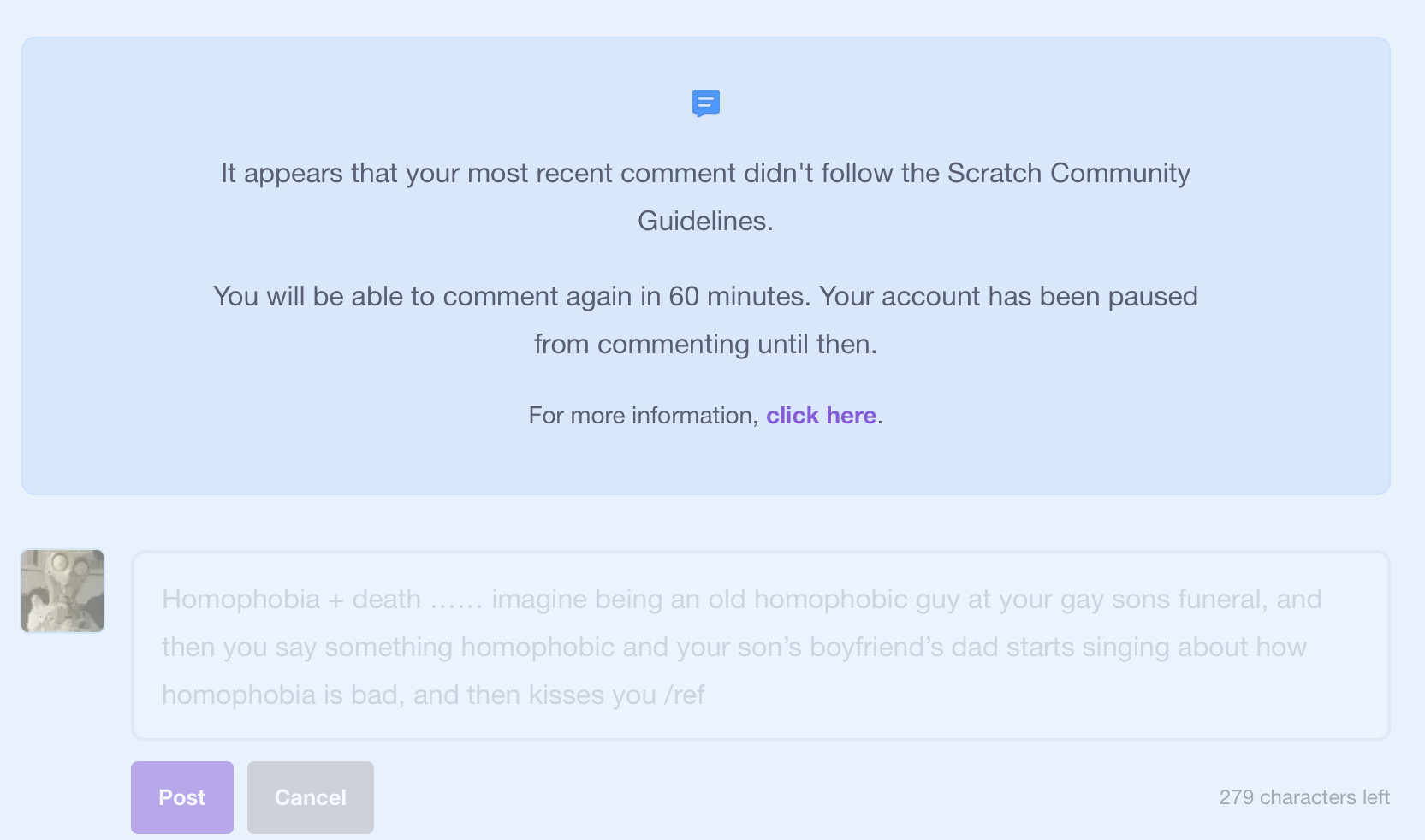This screenshot has height=840, width=1425.
Task: Click the word "Guidelines." in the notice
Action: [x=705, y=222]
